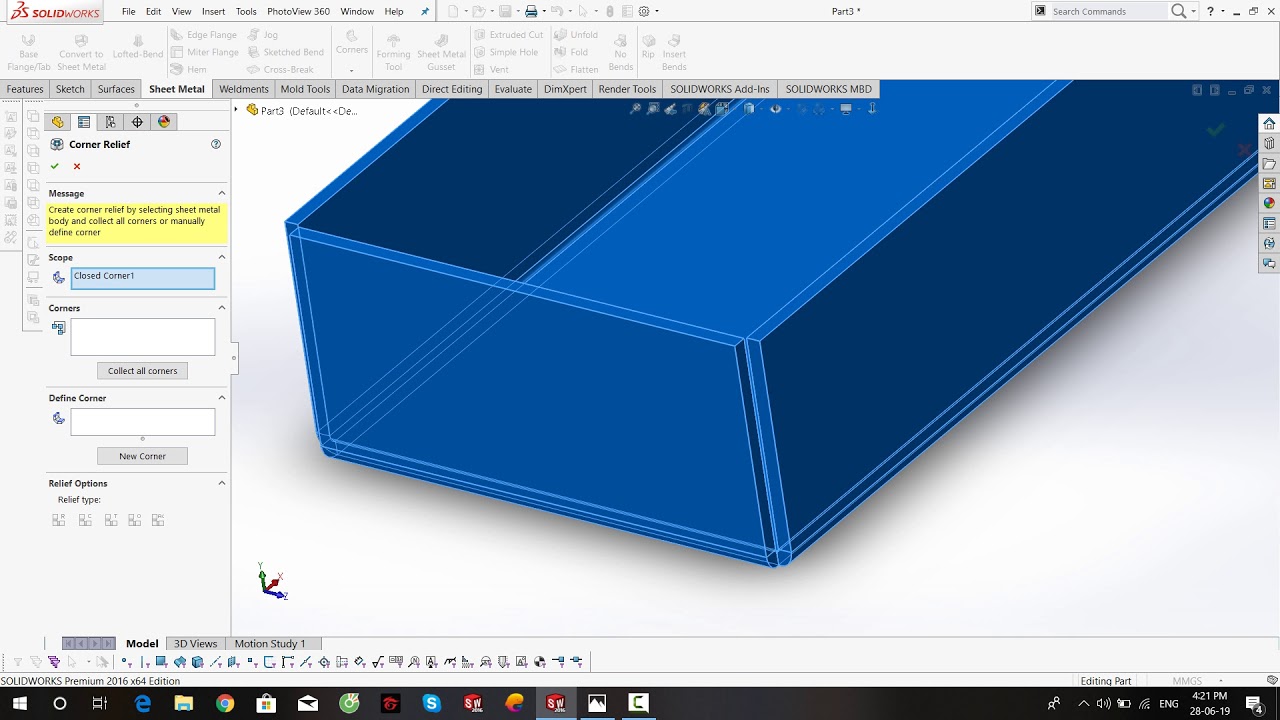Image resolution: width=1280 pixels, height=720 pixels.
Task: Open the ConfigurationManager tab icon
Action: (x=110, y=122)
